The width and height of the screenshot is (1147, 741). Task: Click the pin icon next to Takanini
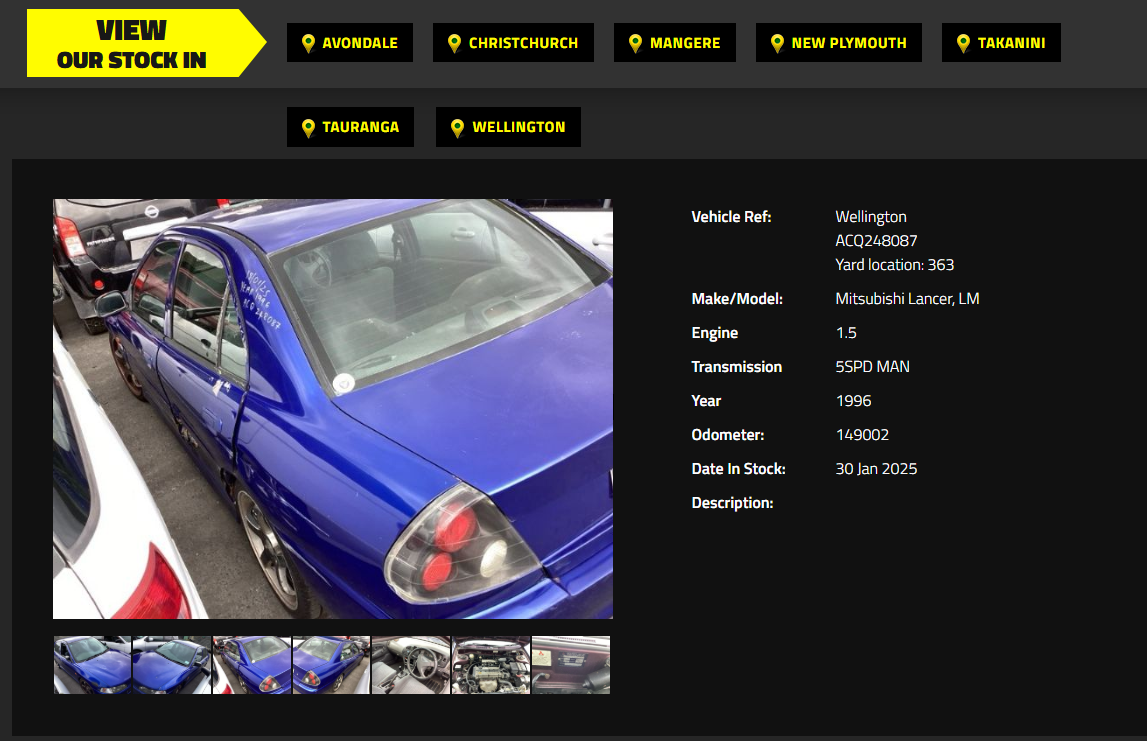(x=963, y=43)
